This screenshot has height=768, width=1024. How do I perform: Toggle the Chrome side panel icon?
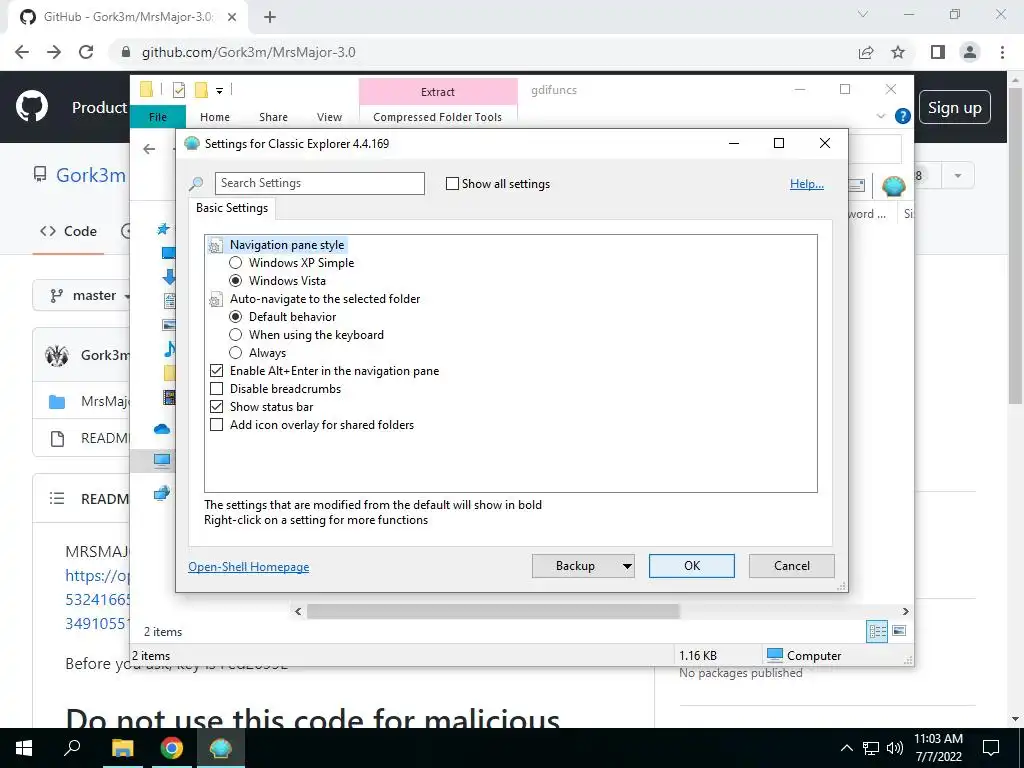(x=938, y=52)
